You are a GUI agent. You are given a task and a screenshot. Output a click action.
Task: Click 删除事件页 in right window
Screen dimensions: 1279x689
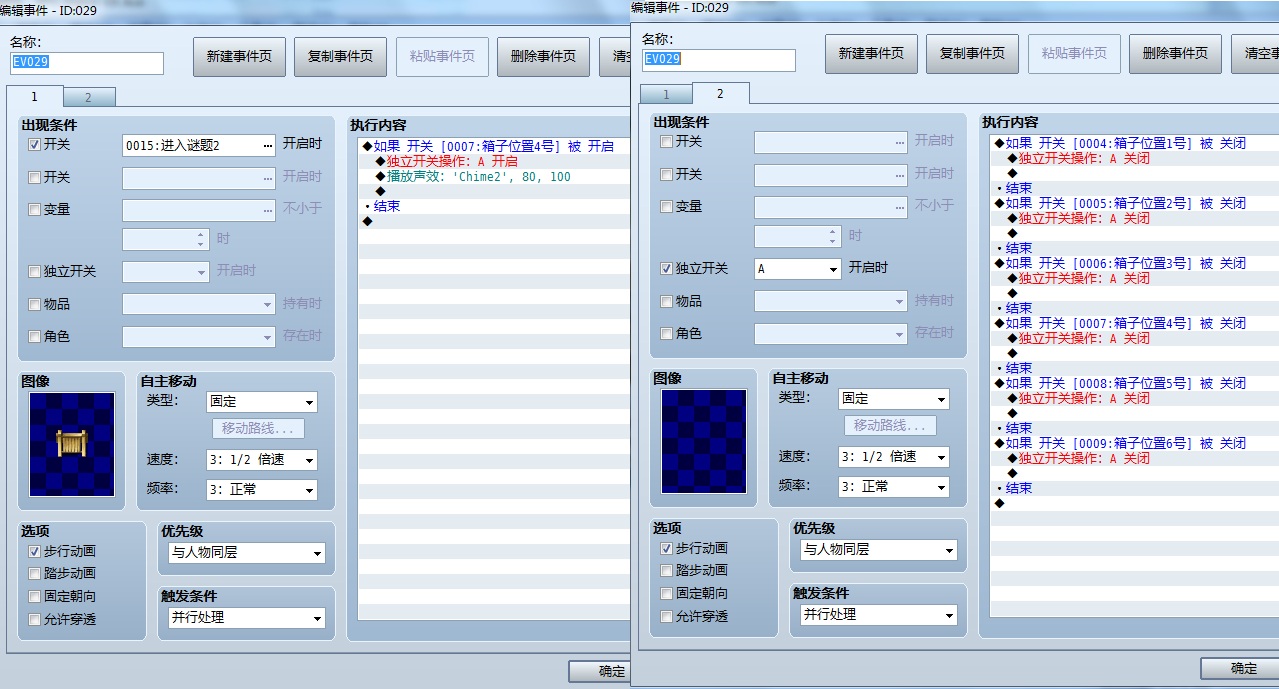(1175, 54)
